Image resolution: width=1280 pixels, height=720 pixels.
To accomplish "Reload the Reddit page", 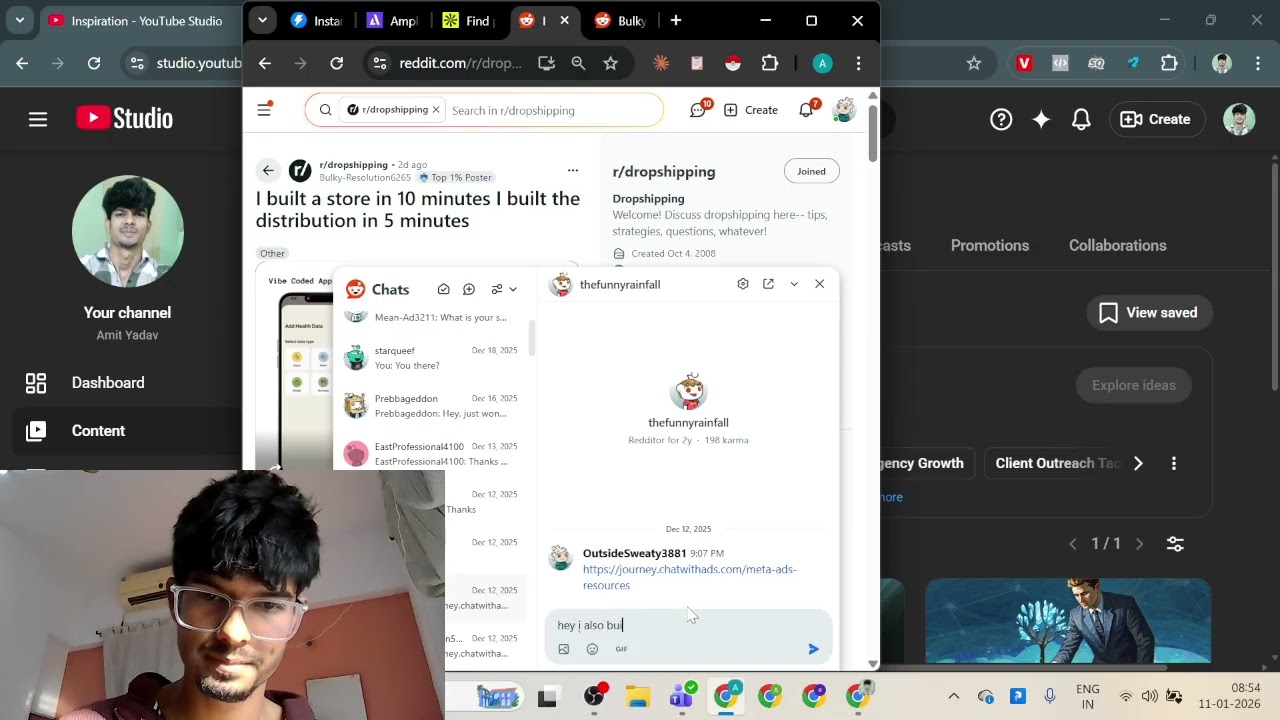I will click(337, 63).
